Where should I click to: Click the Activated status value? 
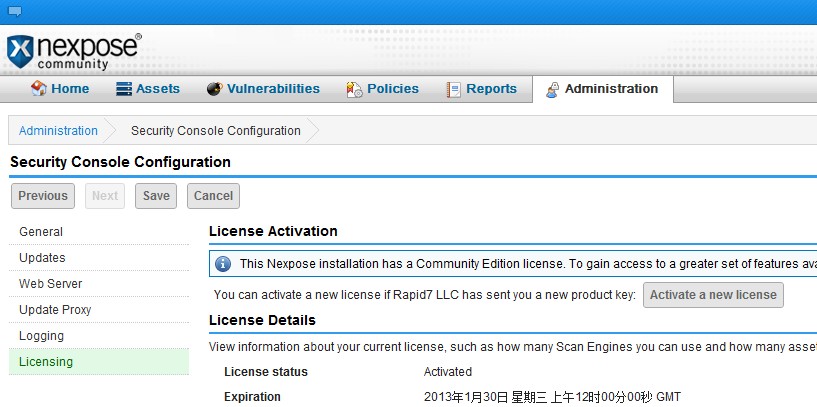point(448,372)
